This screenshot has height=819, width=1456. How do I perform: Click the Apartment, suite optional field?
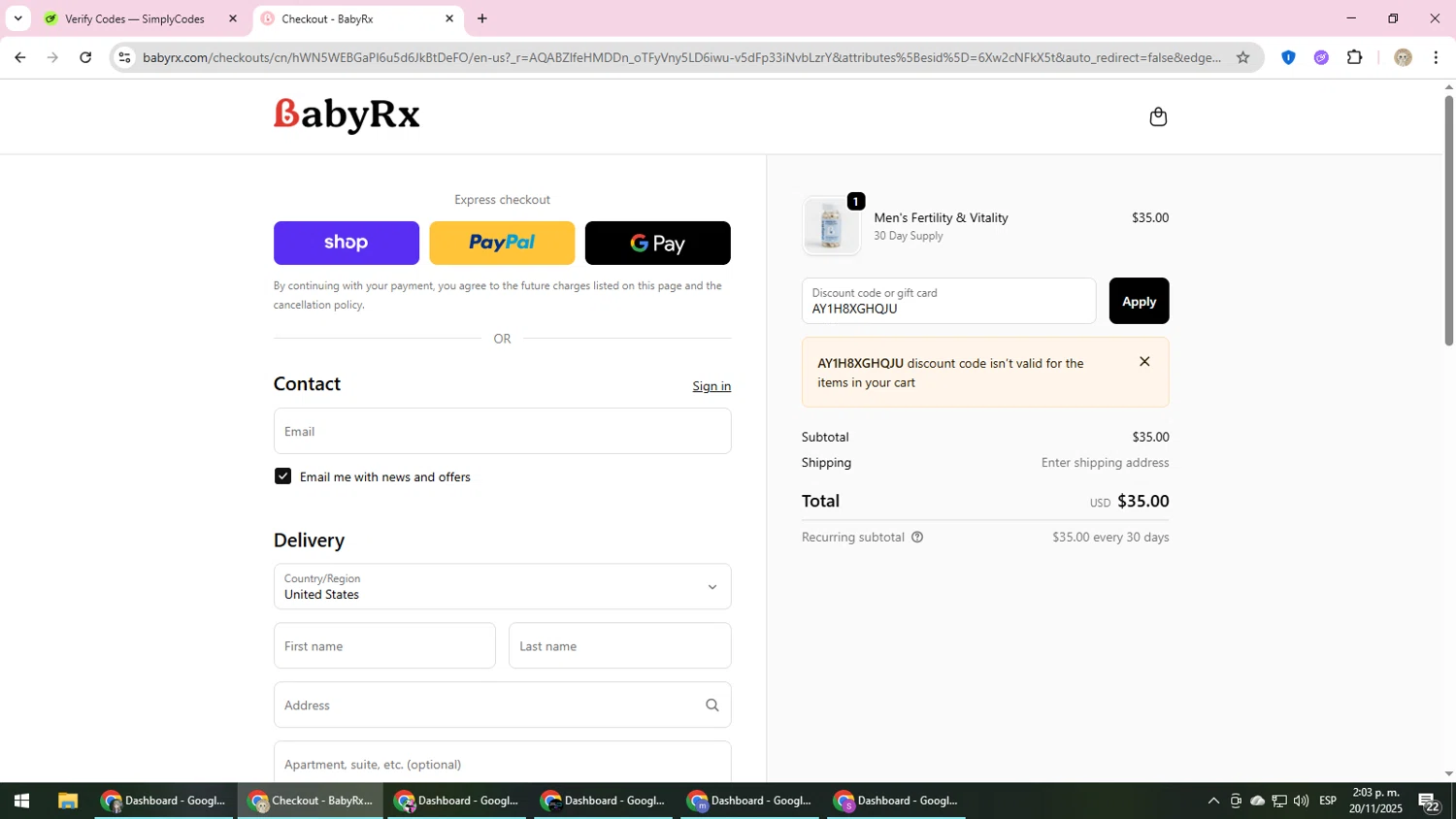502,763
